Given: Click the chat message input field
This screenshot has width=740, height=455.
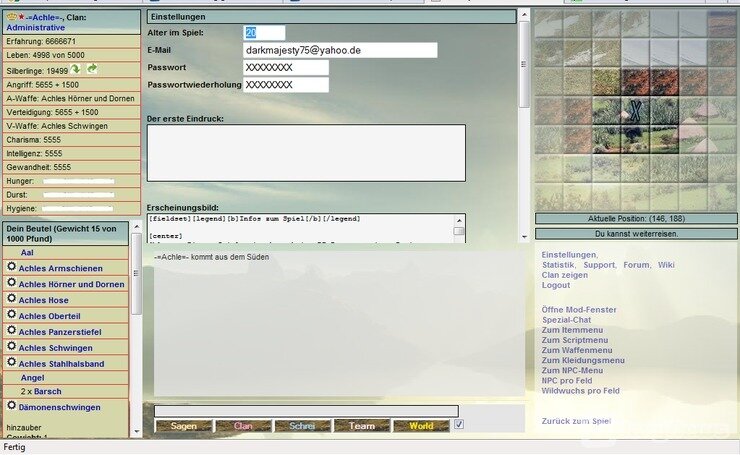Looking at the screenshot, I should pyautogui.click(x=306, y=411).
